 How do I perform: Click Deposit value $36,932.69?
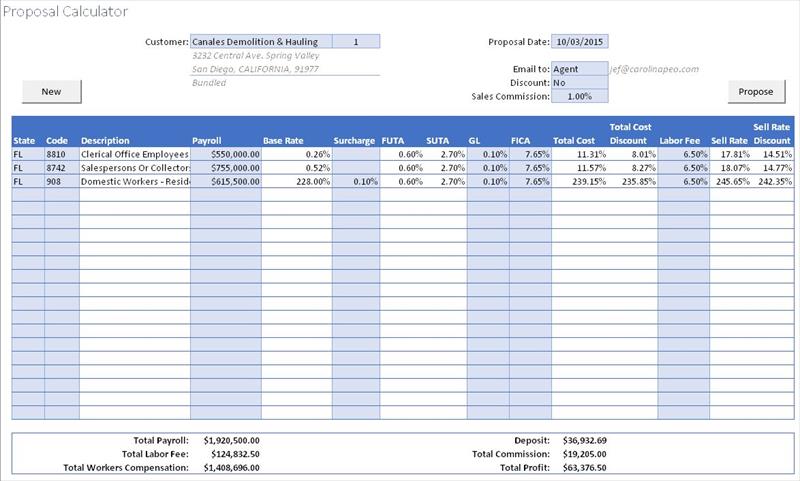click(x=585, y=440)
